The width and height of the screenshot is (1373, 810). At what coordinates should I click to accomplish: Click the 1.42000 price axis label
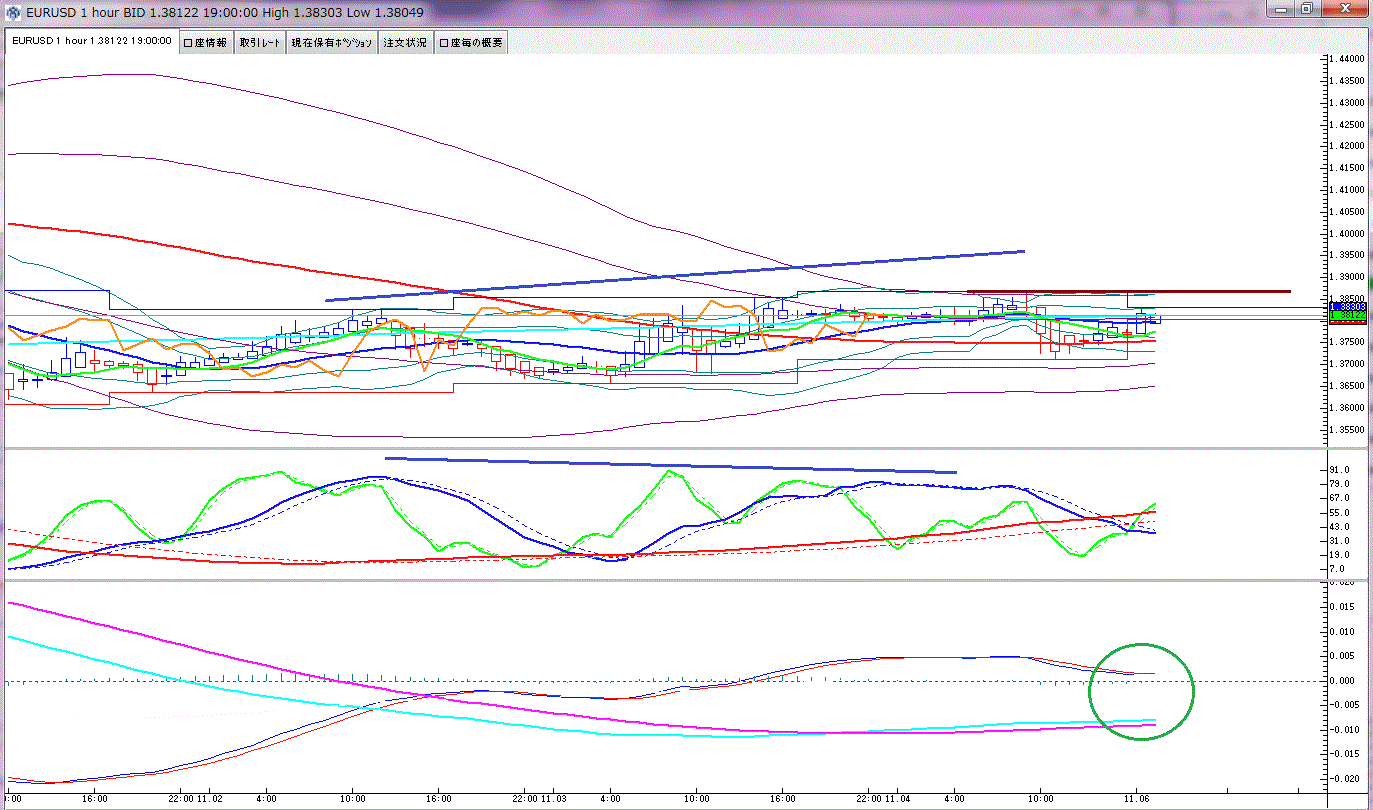point(1346,146)
